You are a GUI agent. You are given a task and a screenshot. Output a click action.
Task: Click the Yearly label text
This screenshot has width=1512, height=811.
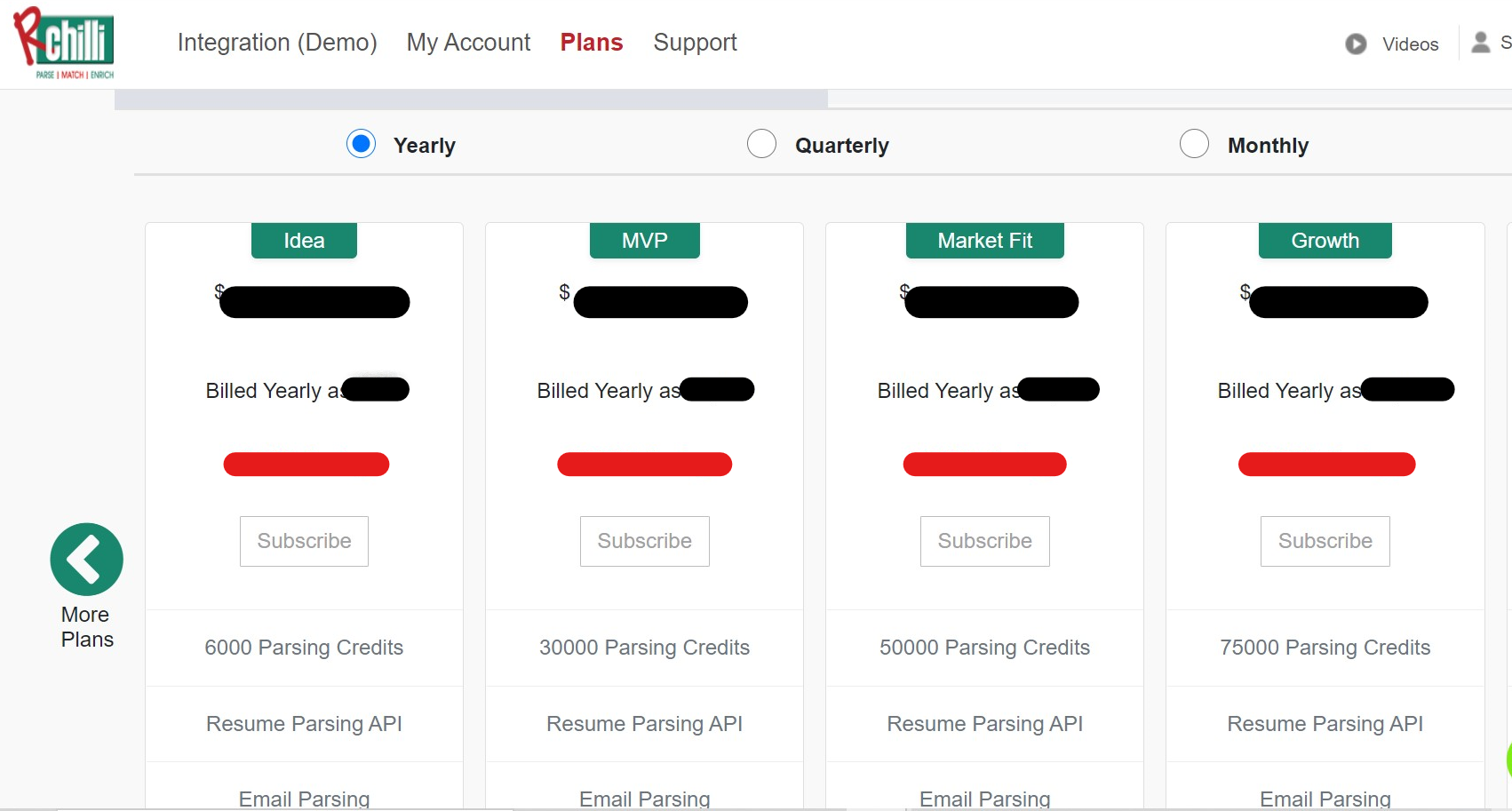tap(425, 146)
